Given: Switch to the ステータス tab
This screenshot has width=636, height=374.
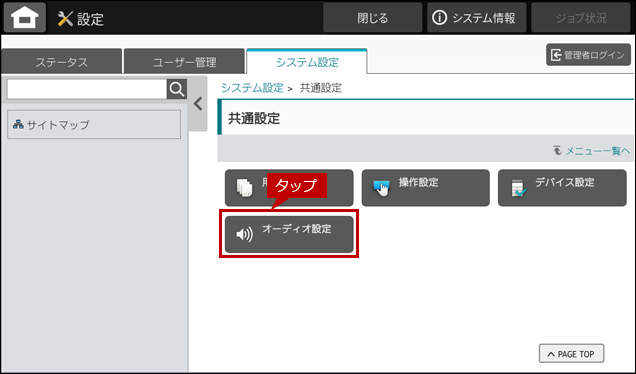Looking at the screenshot, I should click(x=62, y=61).
